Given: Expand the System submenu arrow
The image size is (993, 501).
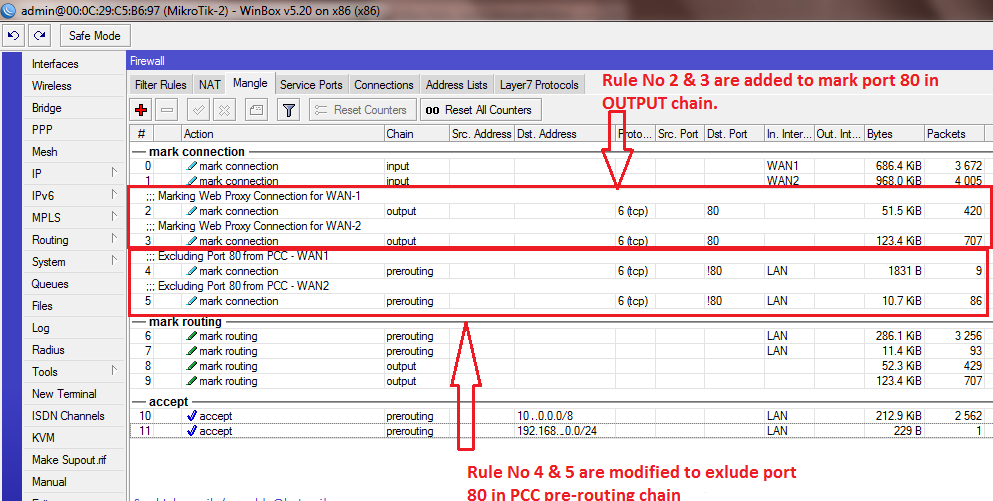Looking at the screenshot, I should point(114,260).
